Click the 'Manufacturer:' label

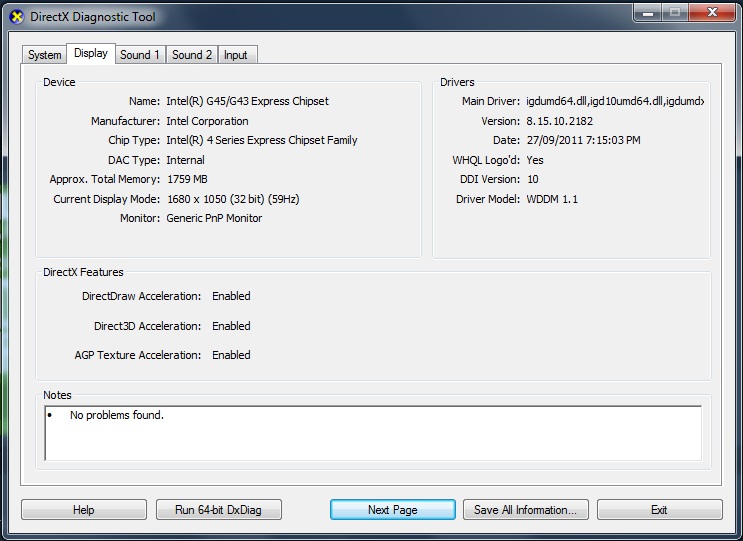[x=126, y=121]
